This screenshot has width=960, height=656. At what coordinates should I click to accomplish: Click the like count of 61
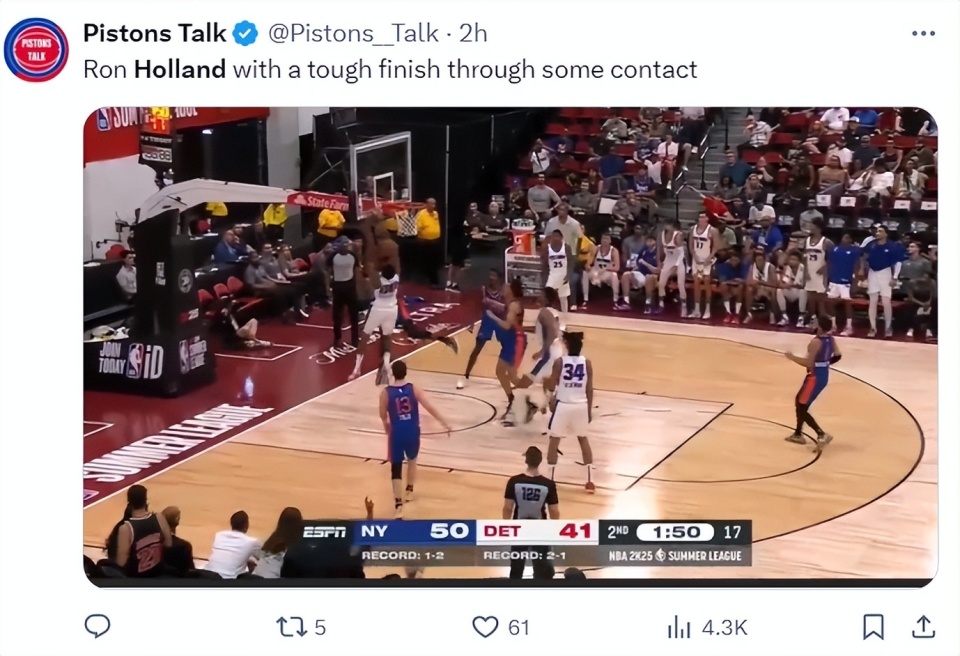tap(519, 627)
